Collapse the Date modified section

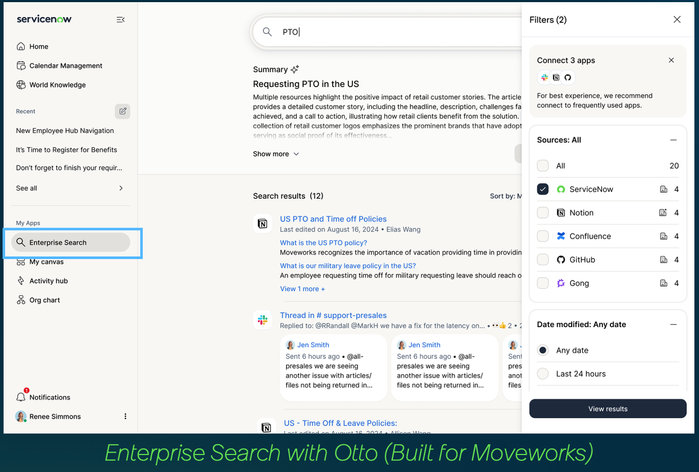(673, 324)
